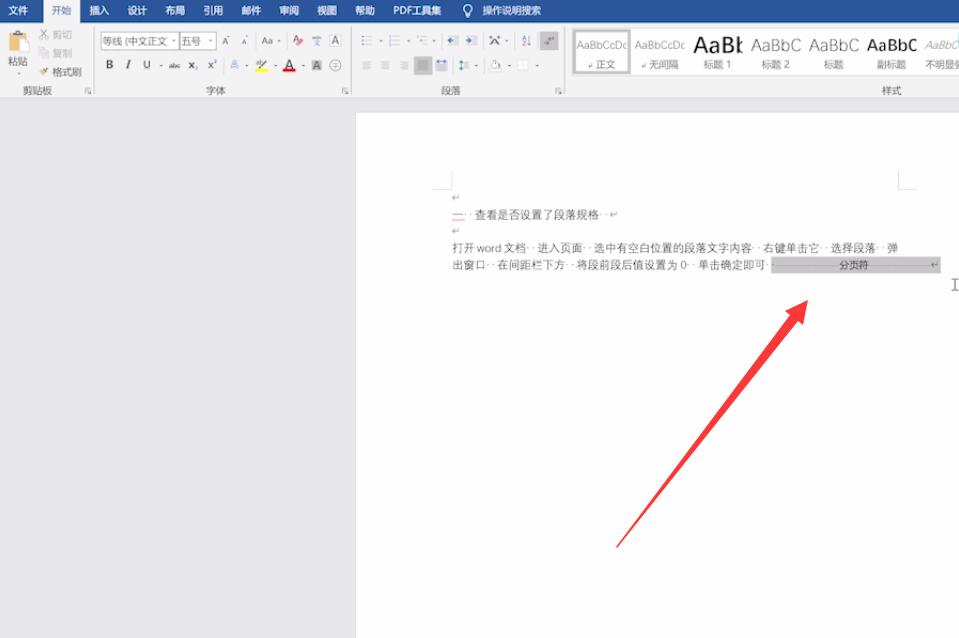Apply red font color with the A icon
959x638 pixels.
[x=289, y=65]
